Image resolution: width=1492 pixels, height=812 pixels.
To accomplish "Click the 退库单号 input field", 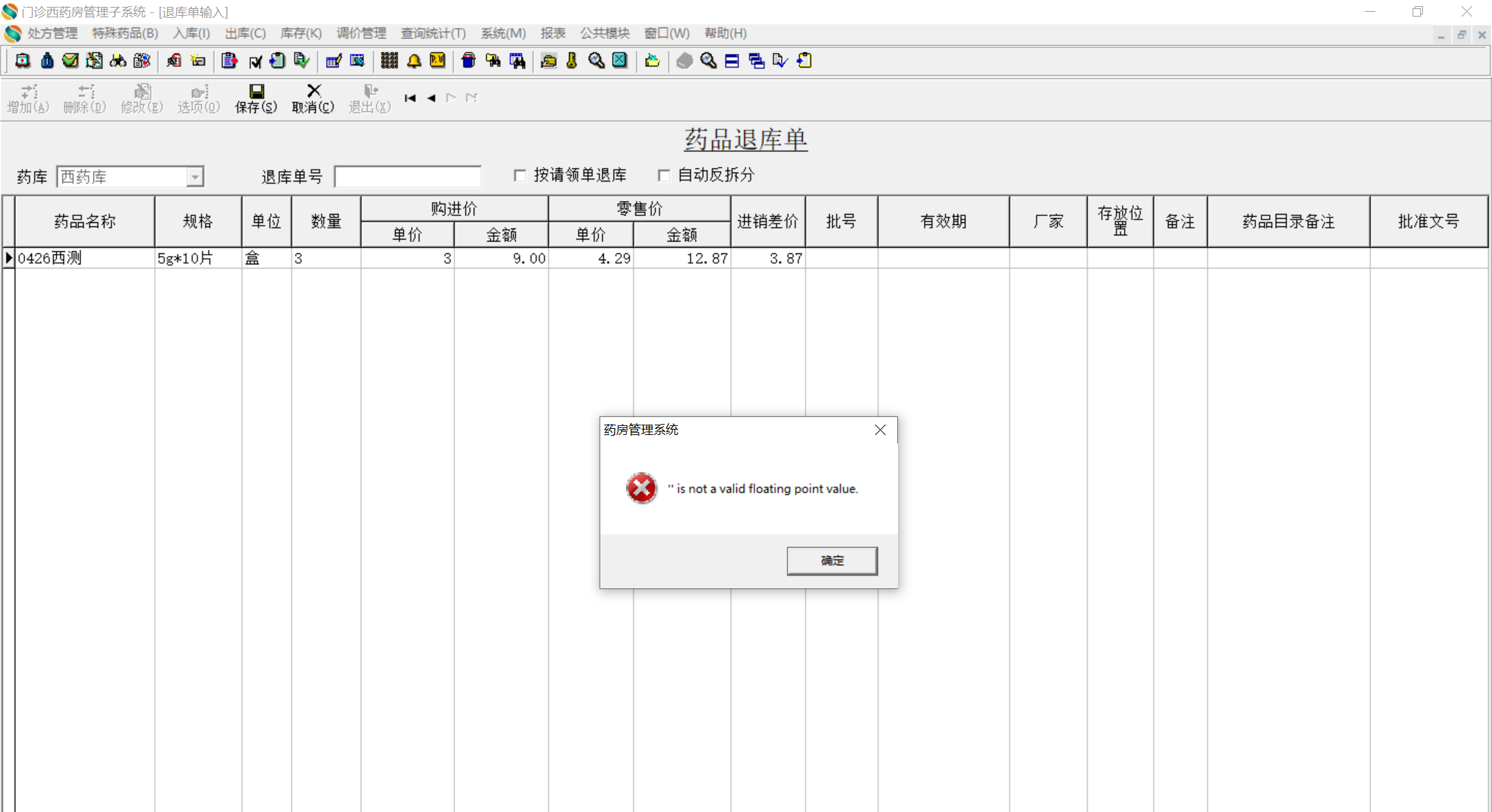I will (x=408, y=177).
